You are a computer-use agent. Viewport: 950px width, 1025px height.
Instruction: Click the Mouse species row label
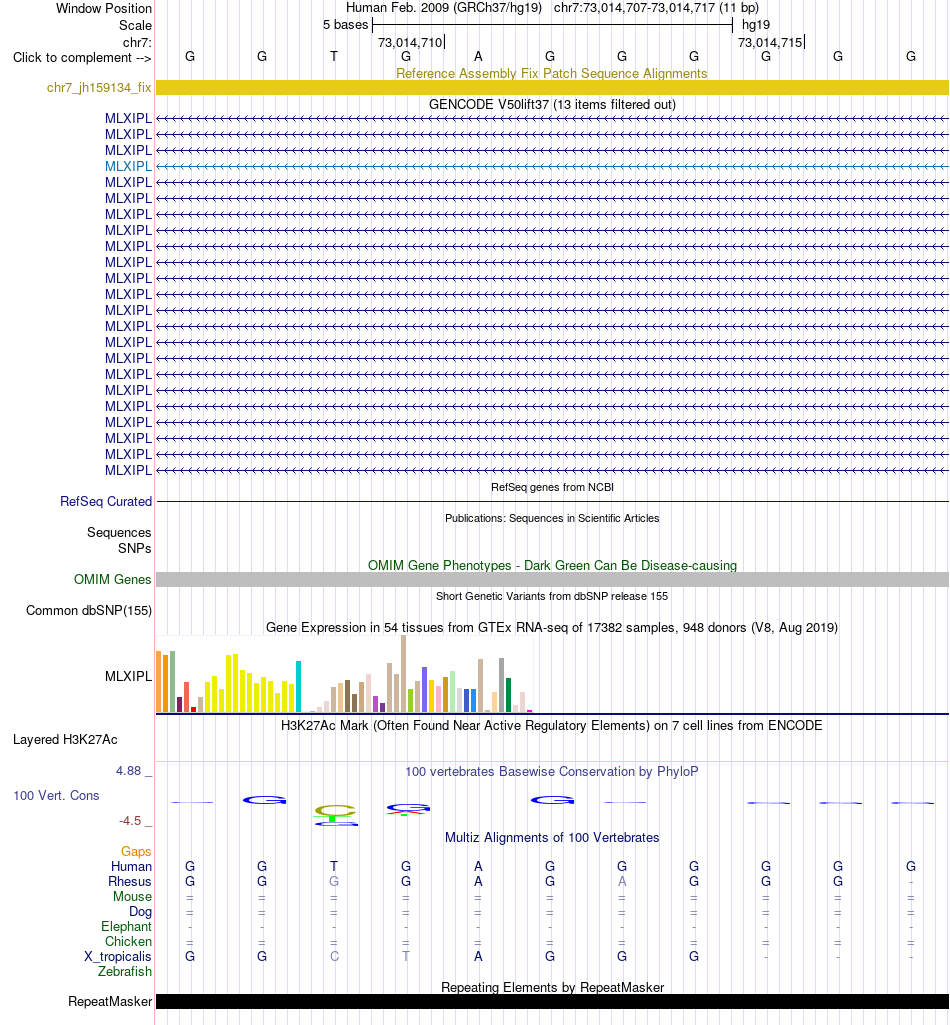(x=133, y=896)
